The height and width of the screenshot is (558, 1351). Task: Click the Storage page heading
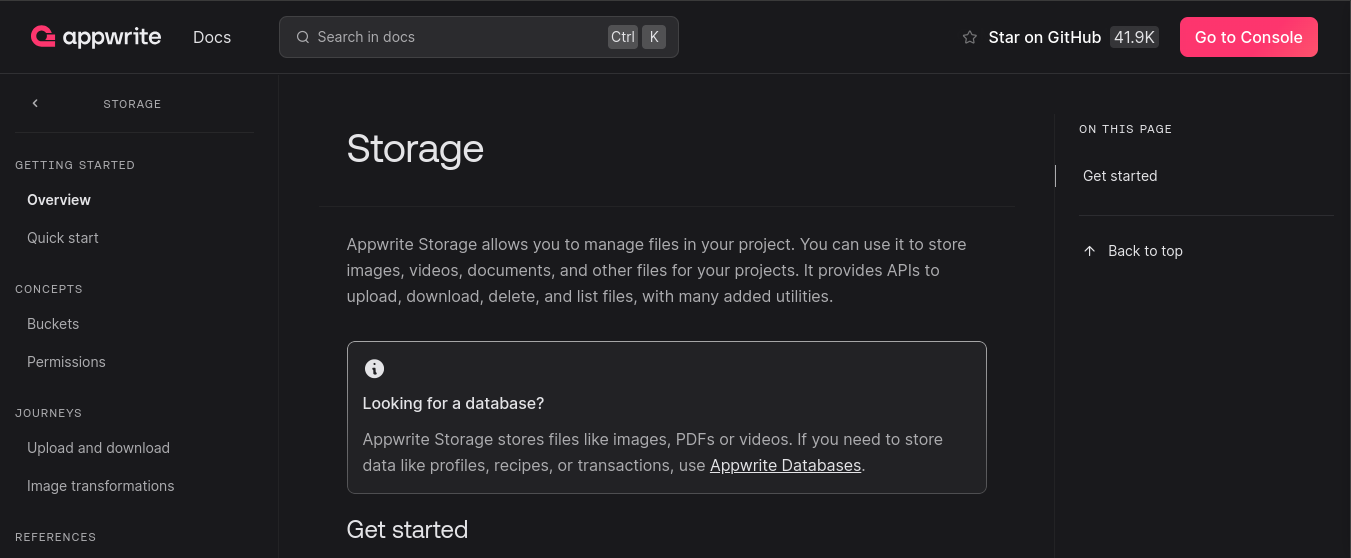tap(415, 149)
